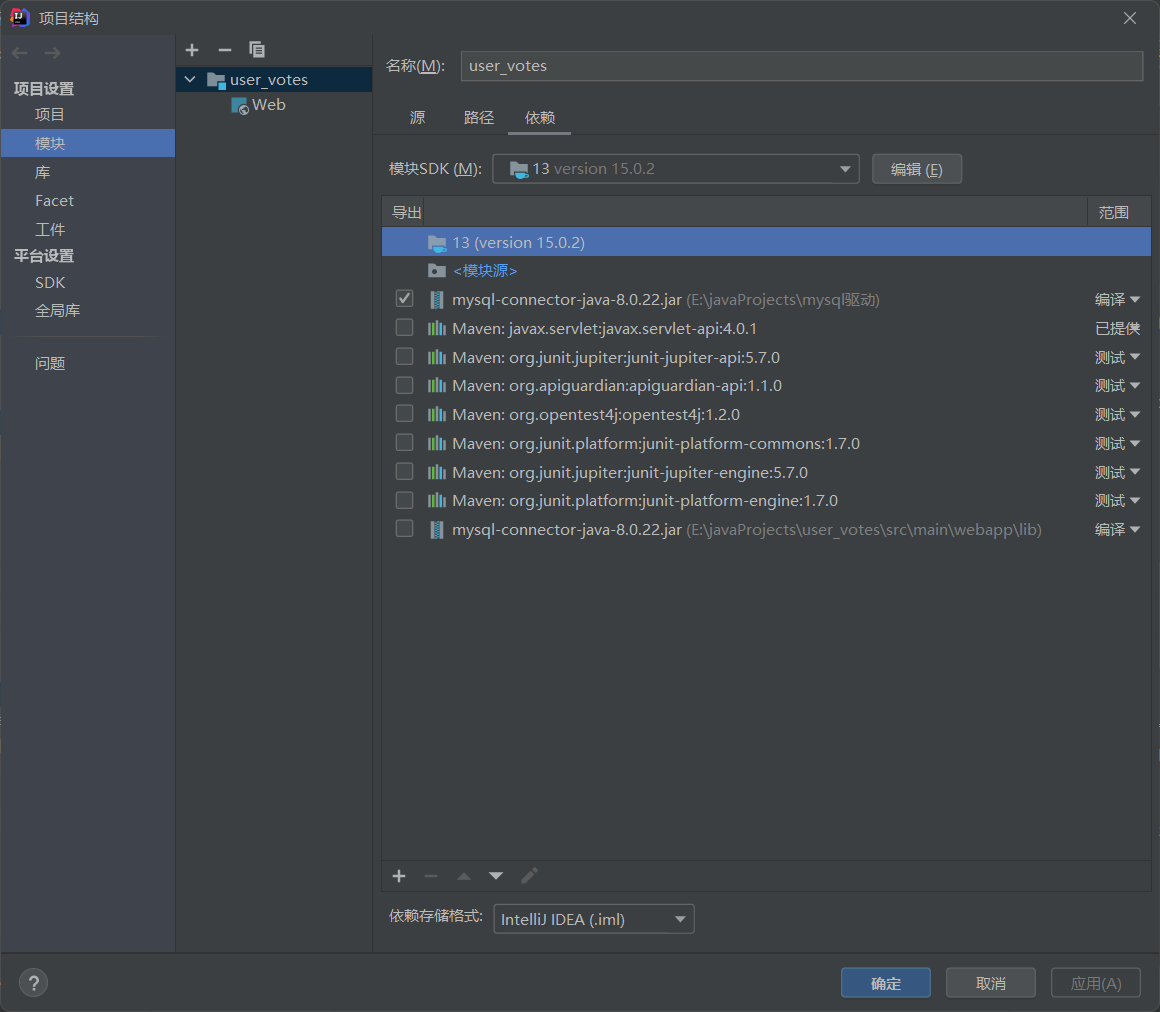Check the javax.servlet-api:4.0.1 export checkbox
The width and height of the screenshot is (1160, 1012).
point(404,327)
